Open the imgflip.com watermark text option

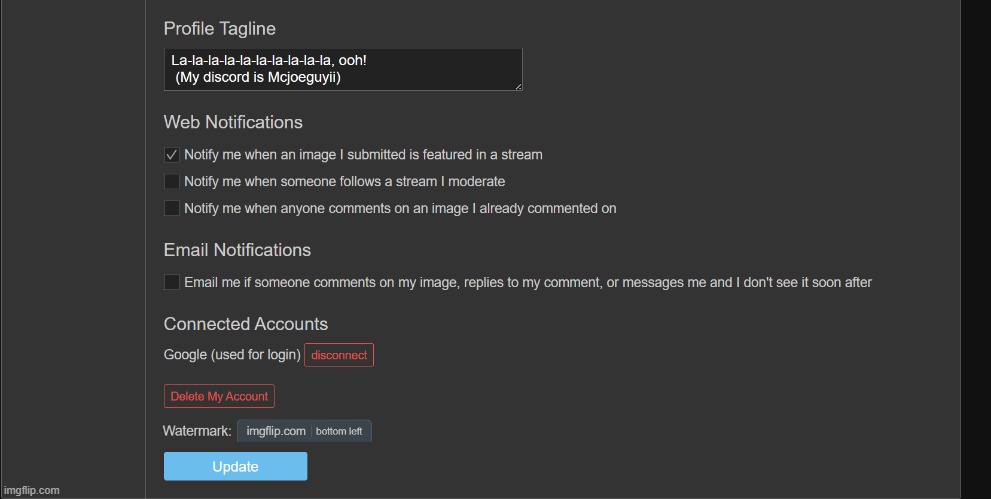click(275, 431)
